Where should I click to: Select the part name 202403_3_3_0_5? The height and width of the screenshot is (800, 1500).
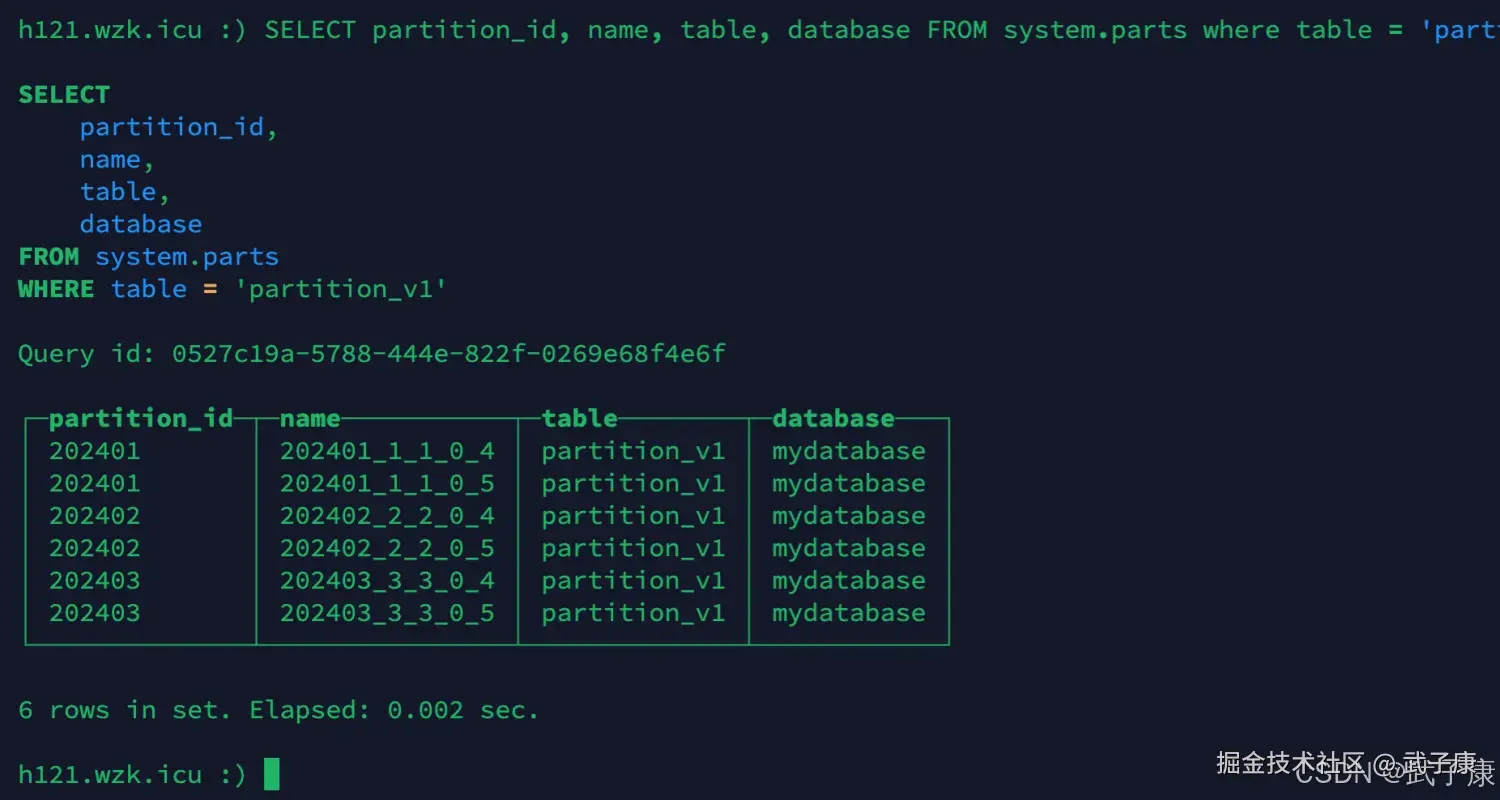pyautogui.click(x=387, y=613)
